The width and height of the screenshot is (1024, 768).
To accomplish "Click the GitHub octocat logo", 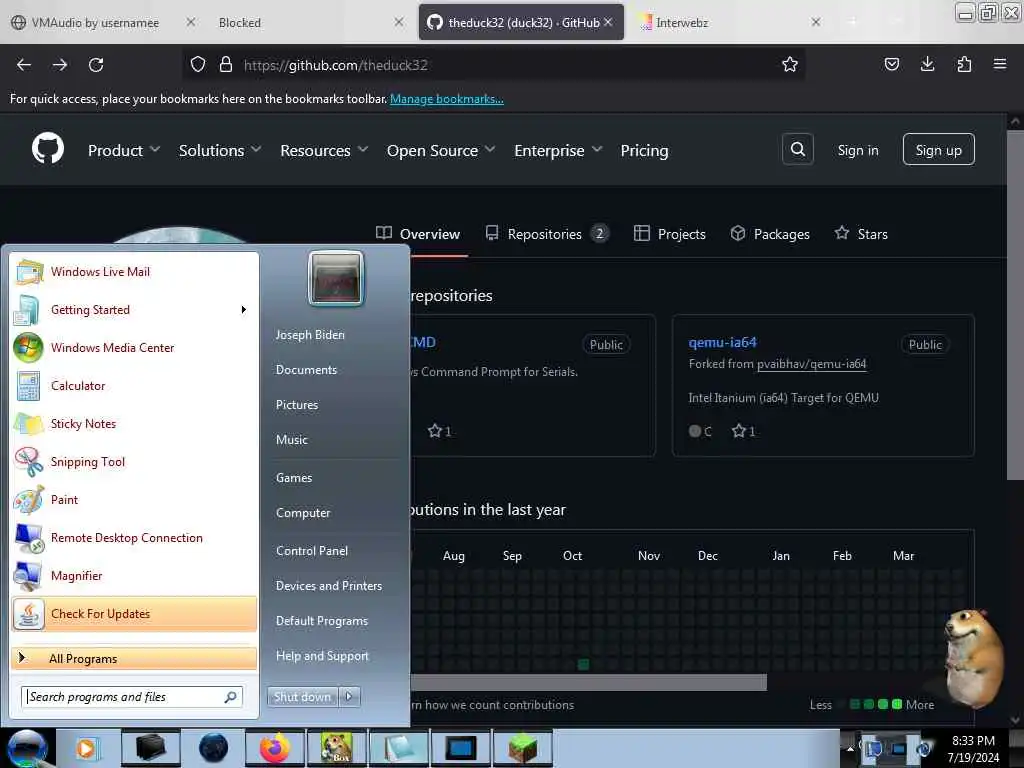I will [48, 149].
